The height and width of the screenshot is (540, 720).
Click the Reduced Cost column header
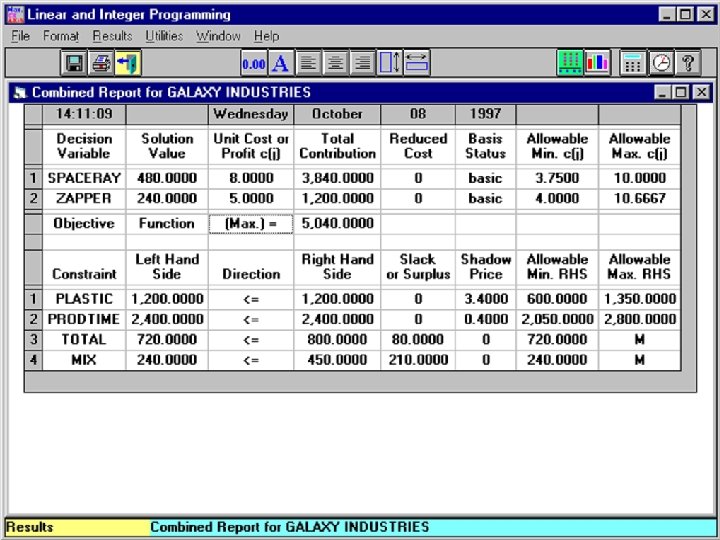tap(418, 146)
